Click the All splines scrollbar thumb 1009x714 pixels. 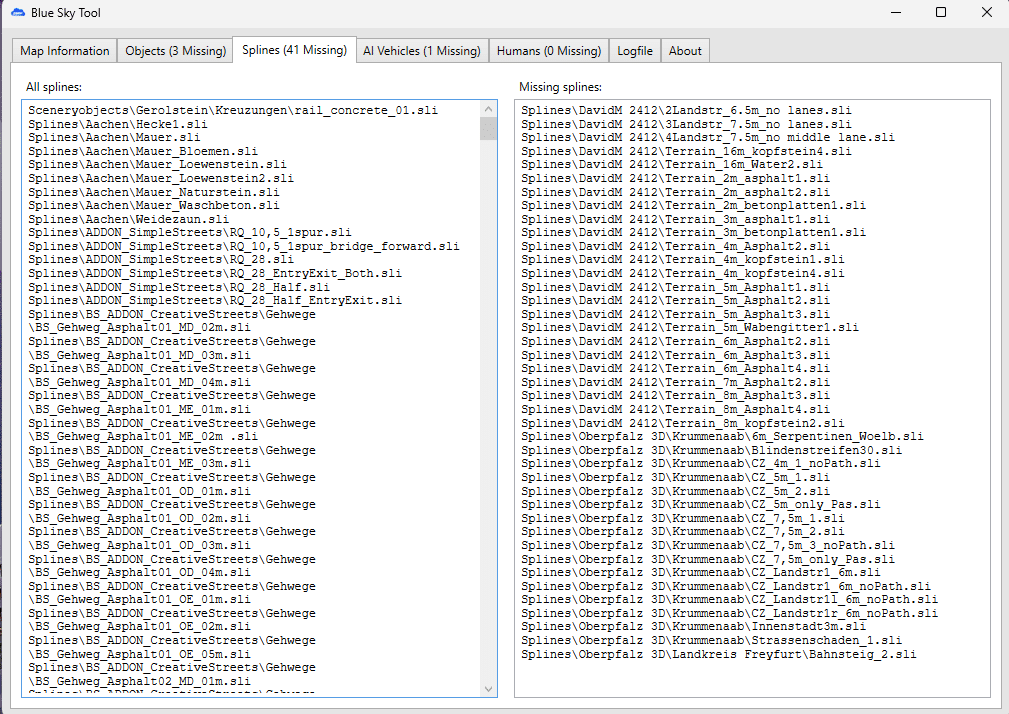tap(489, 128)
